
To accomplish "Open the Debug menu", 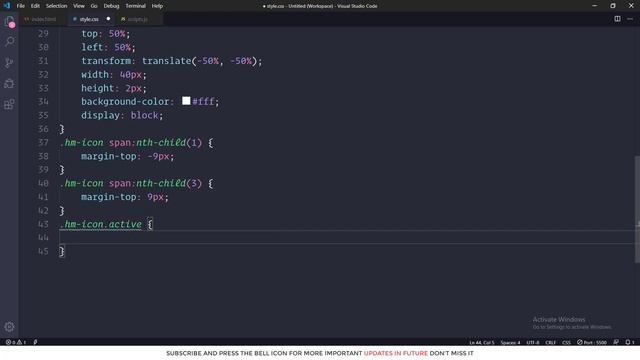I will (111, 6).
